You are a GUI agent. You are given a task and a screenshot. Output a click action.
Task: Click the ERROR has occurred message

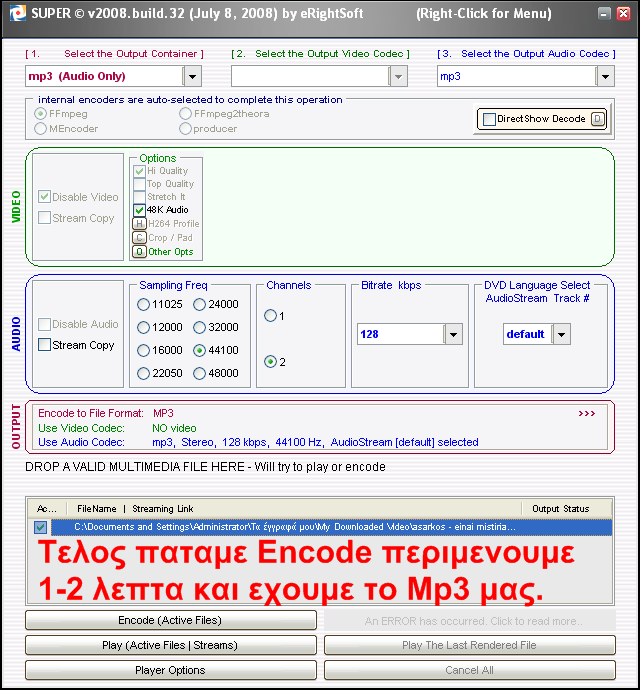click(x=470, y=621)
